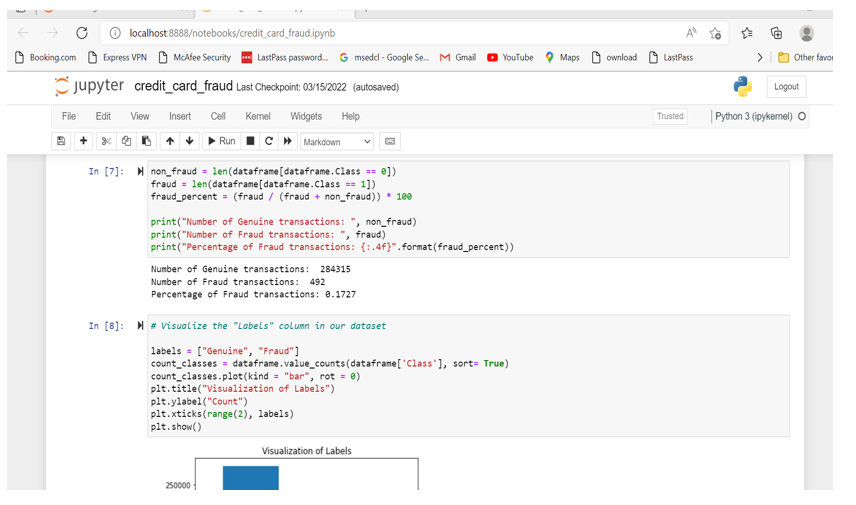Open the cell type Markdown dropdown
Viewport: 856px width, 505px height.
point(337,142)
